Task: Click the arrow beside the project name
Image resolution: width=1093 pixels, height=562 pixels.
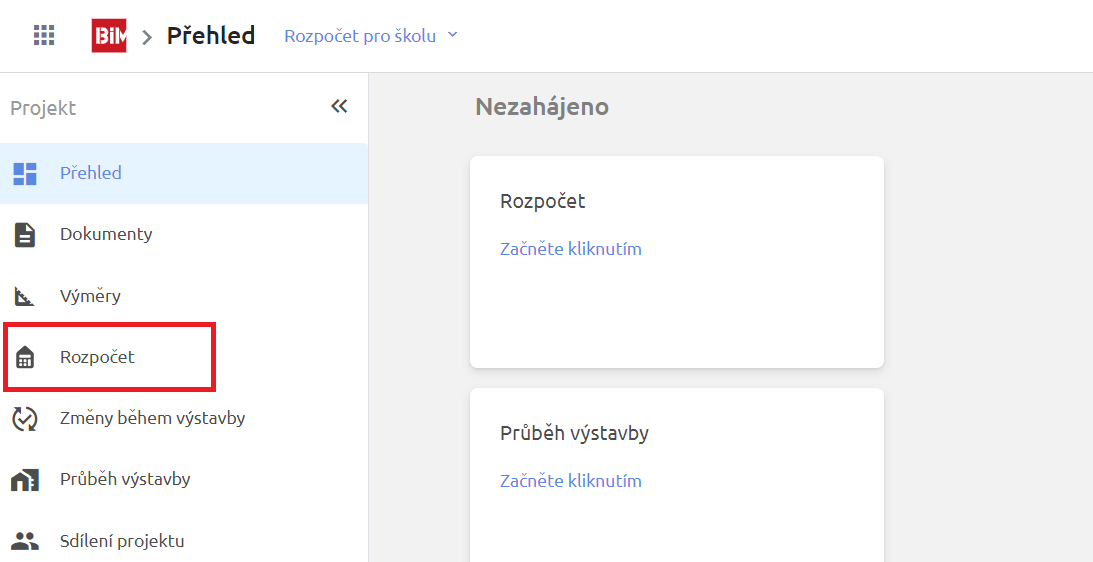Action: point(452,35)
